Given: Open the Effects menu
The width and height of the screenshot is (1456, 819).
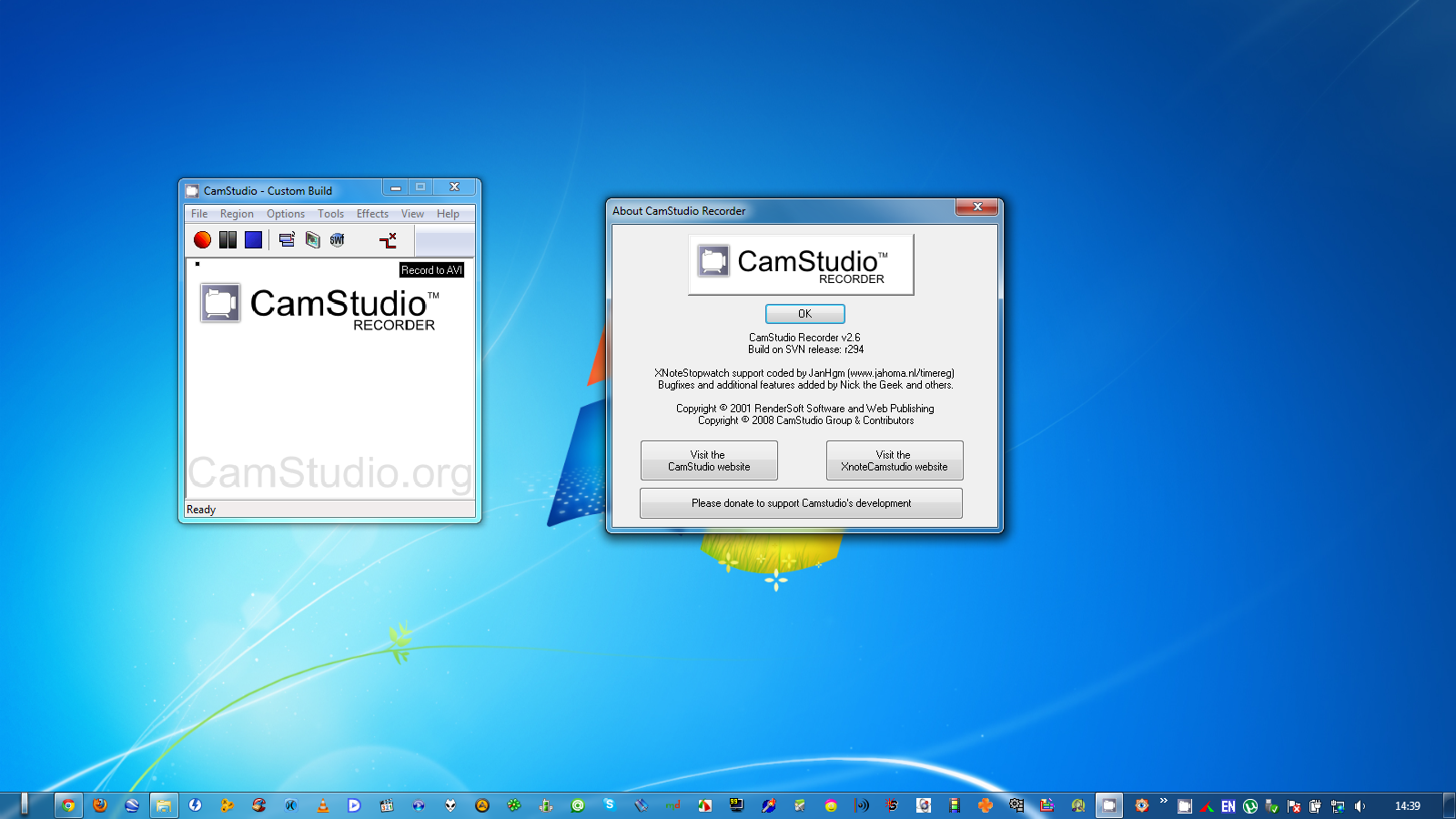Looking at the screenshot, I should pos(372,214).
